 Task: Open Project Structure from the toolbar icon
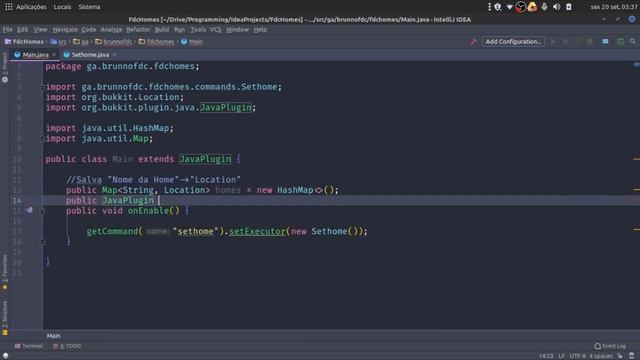[x=605, y=42]
